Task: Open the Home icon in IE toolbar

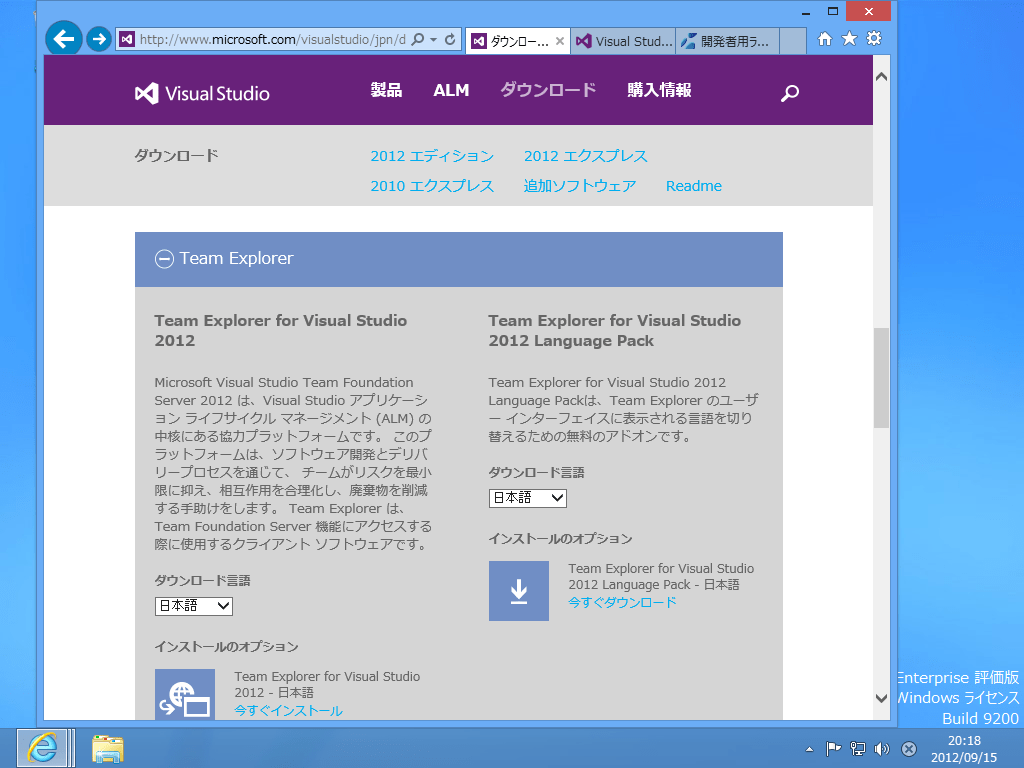Action: (825, 39)
